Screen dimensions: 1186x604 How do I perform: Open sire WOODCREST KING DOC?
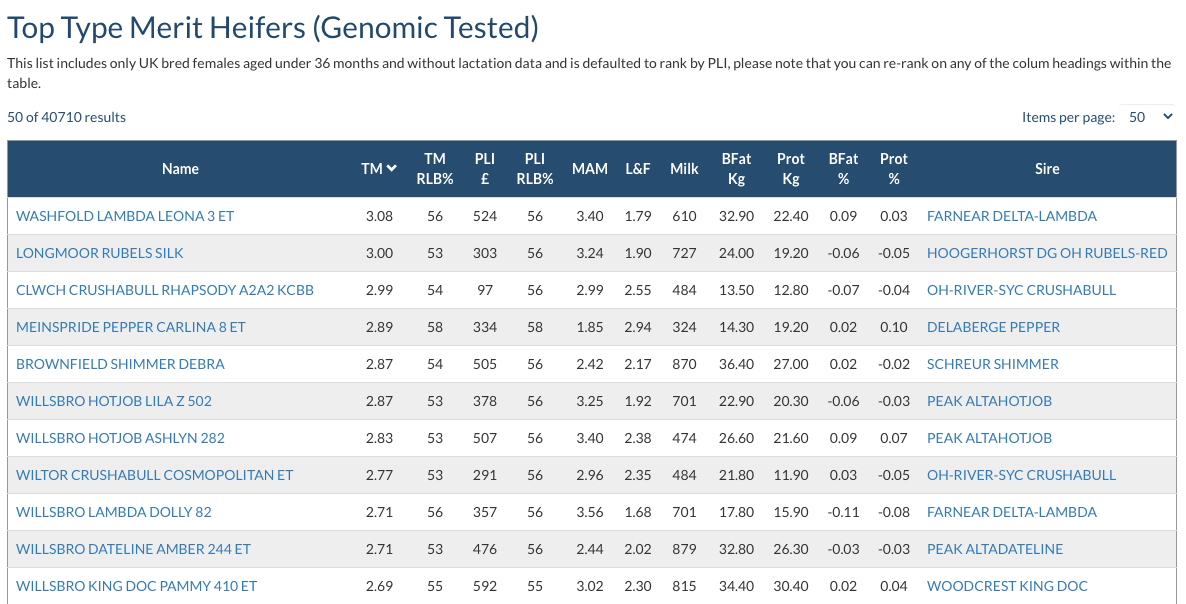click(1007, 586)
